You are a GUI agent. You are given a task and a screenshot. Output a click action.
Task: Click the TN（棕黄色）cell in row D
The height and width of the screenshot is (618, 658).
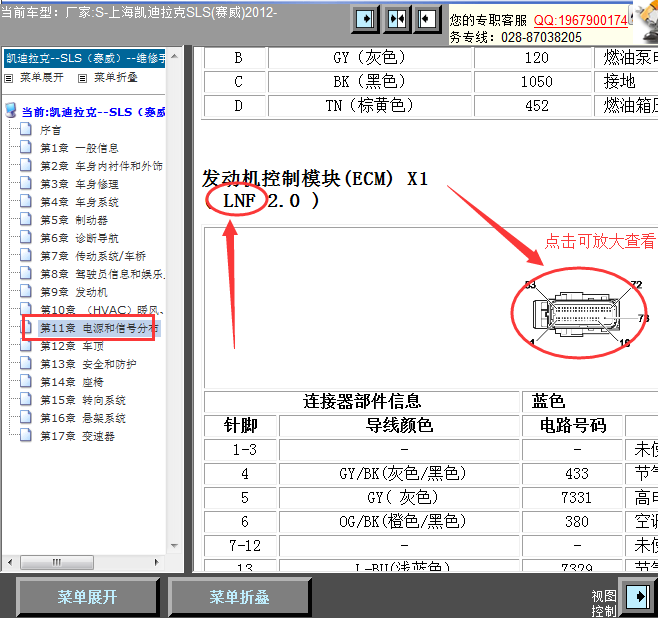point(370,106)
